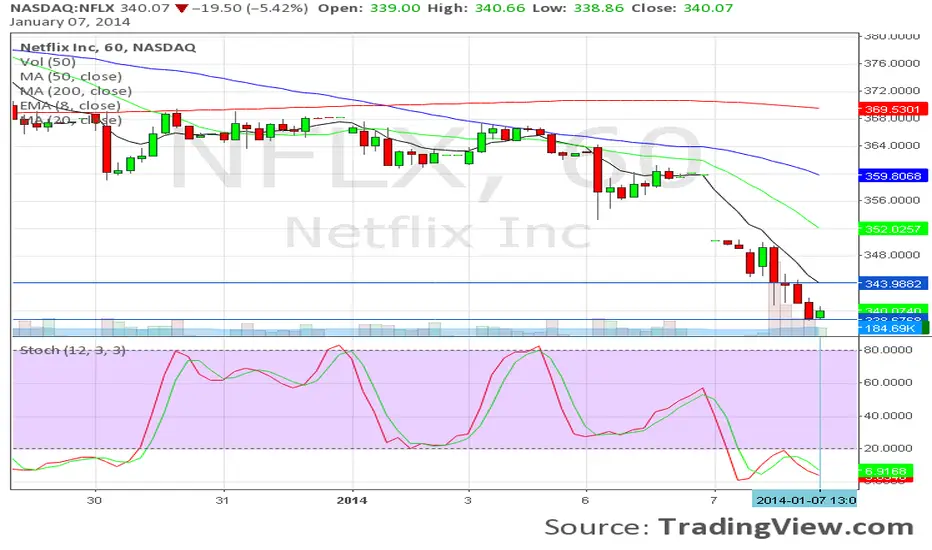Click the 40.0000 stochastic axis label
The height and width of the screenshot is (550, 932).
point(888,416)
